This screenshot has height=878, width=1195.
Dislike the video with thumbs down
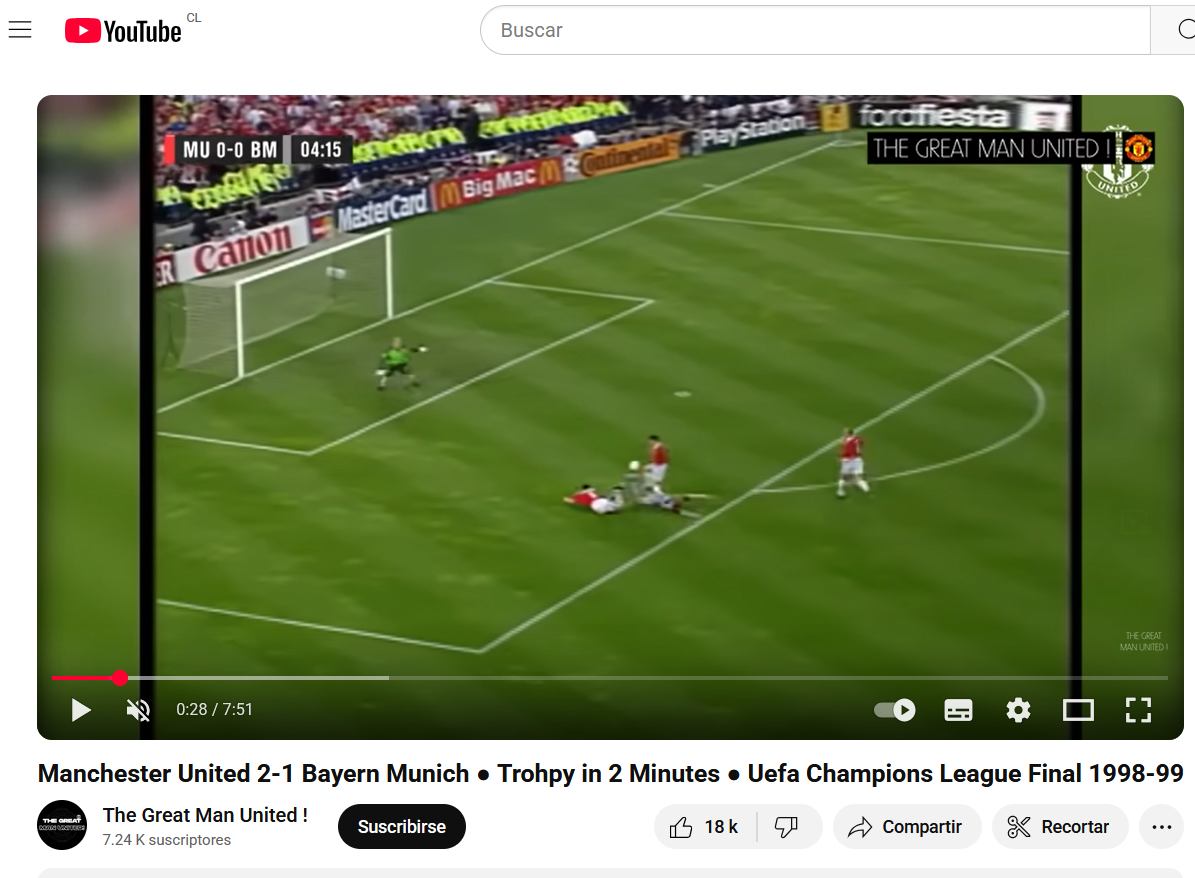click(788, 826)
